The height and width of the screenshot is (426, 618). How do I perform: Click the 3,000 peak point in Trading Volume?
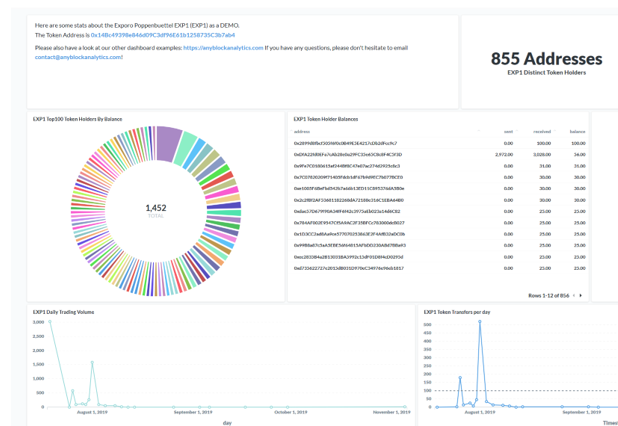pyautogui.click(x=50, y=322)
